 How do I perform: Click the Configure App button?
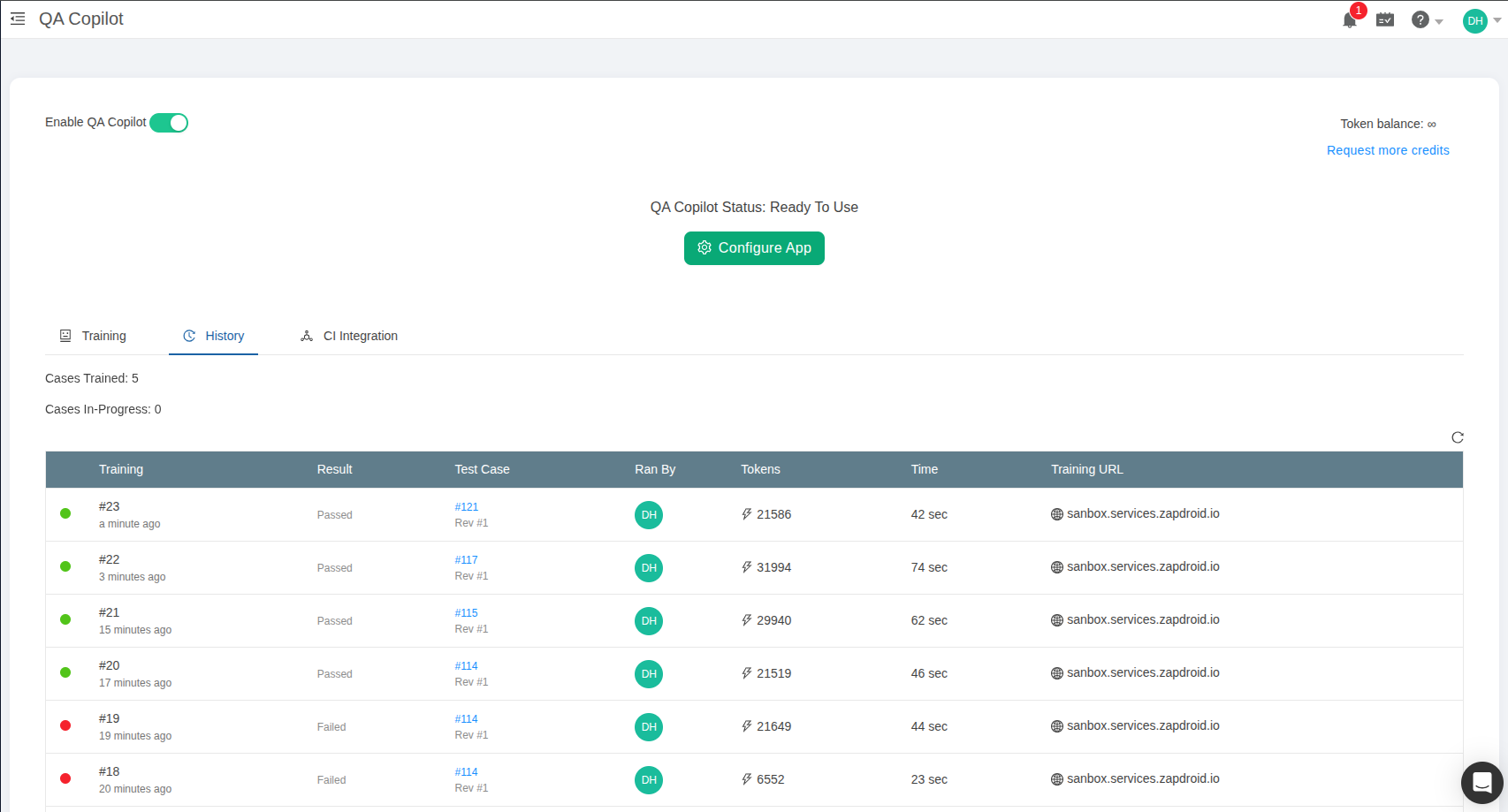point(754,248)
